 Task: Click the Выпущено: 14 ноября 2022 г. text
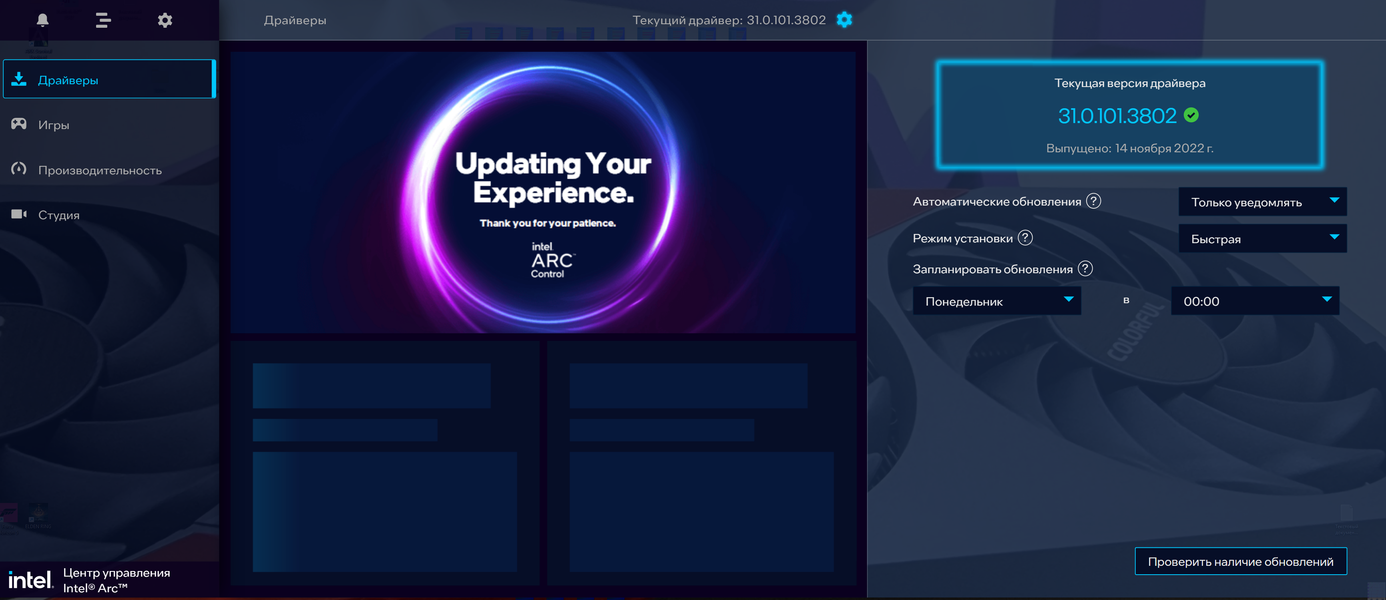pyautogui.click(x=1130, y=148)
